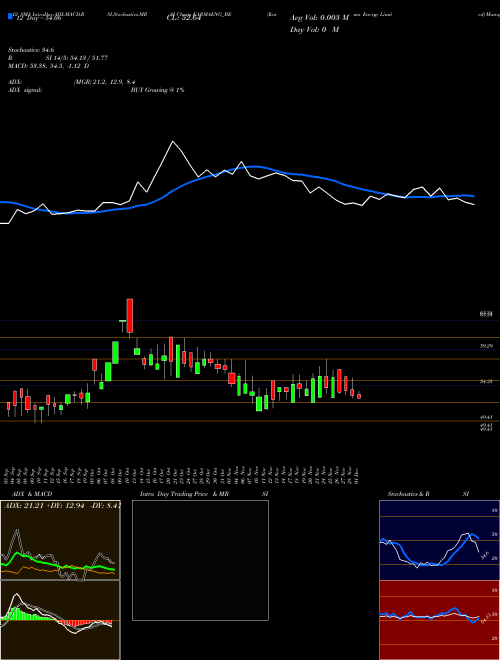Image resolution: width=500 pixels, height=660 pixels.
Task: Click the 'ADX: 21.21 +DY: 12.94 -DY: 8.41' header
Action: click(x=62, y=505)
